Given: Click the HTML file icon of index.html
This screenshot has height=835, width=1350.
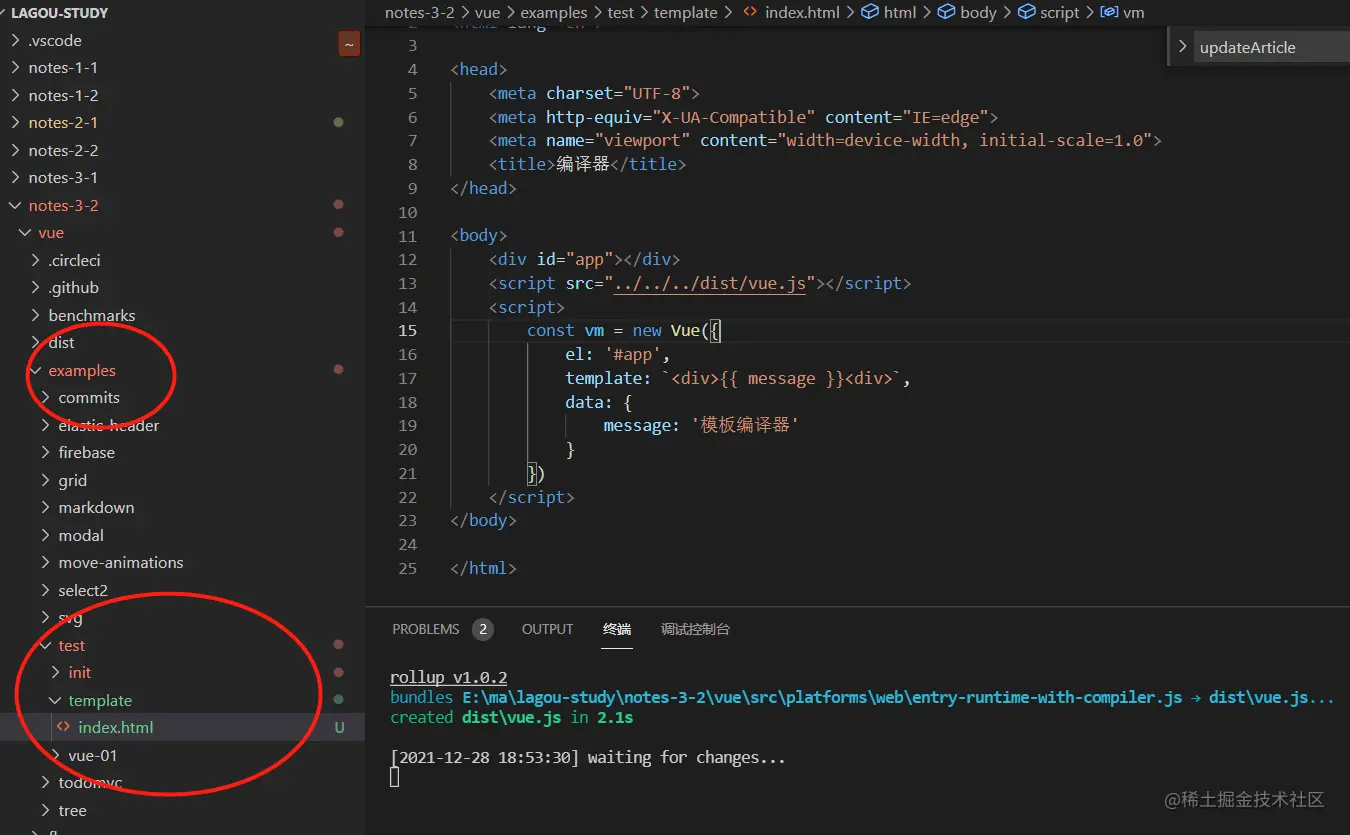Looking at the screenshot, I should (x=64, y=728).
